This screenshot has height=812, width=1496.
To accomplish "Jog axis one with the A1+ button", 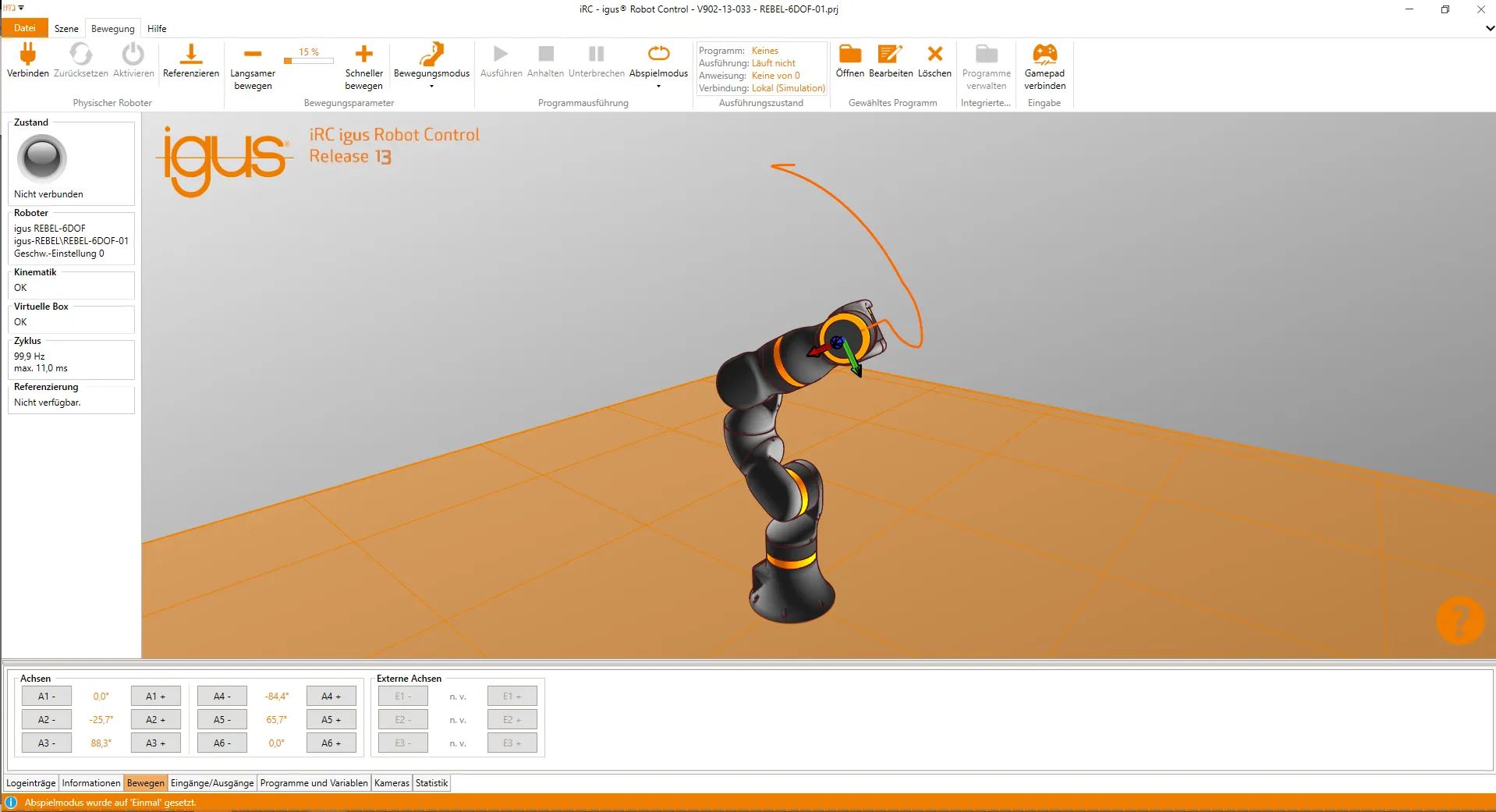I will pyautogui.click(x=154, y=696).
